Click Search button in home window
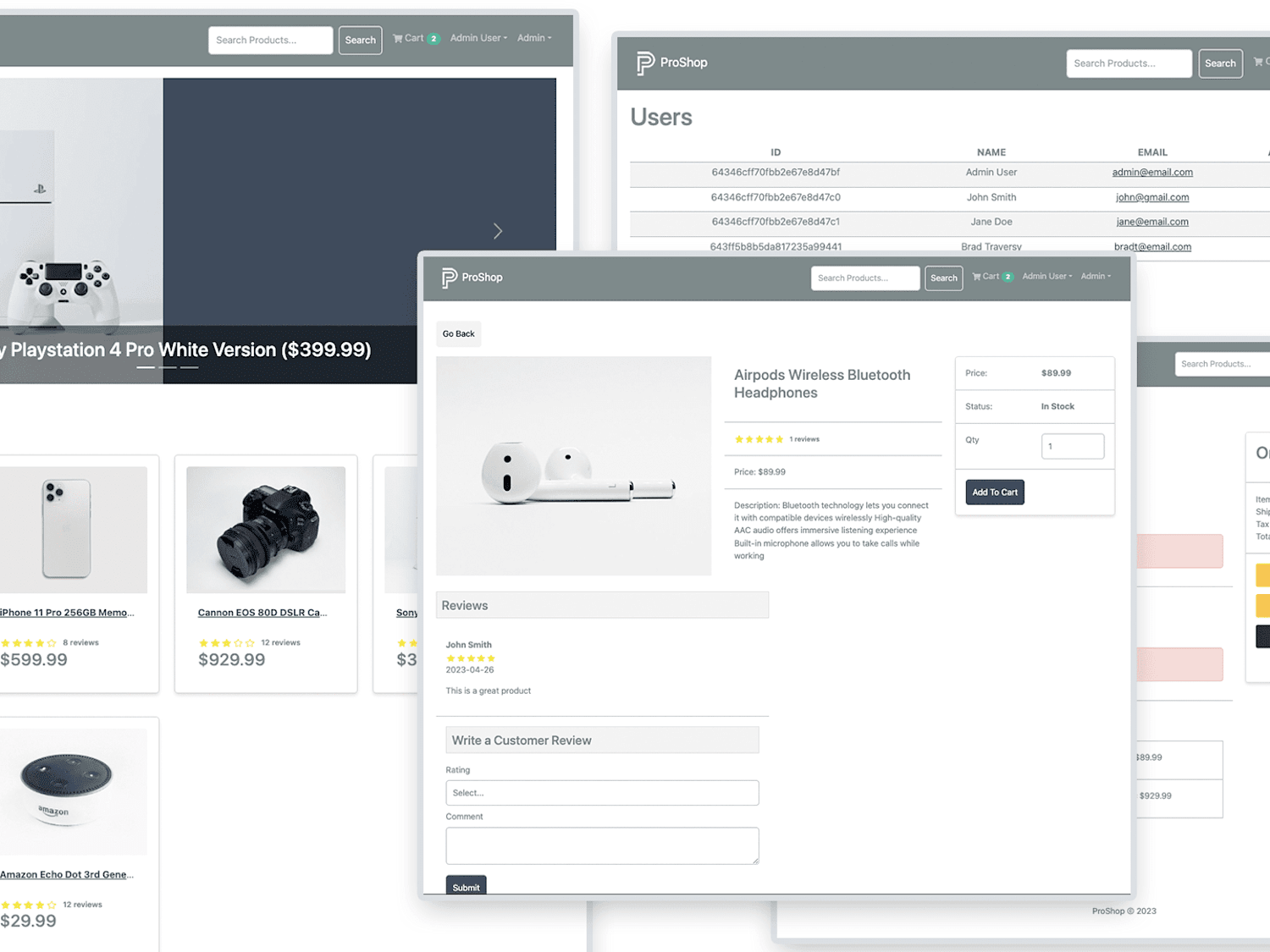This screenshot has height=952, width=1270. 360,40
